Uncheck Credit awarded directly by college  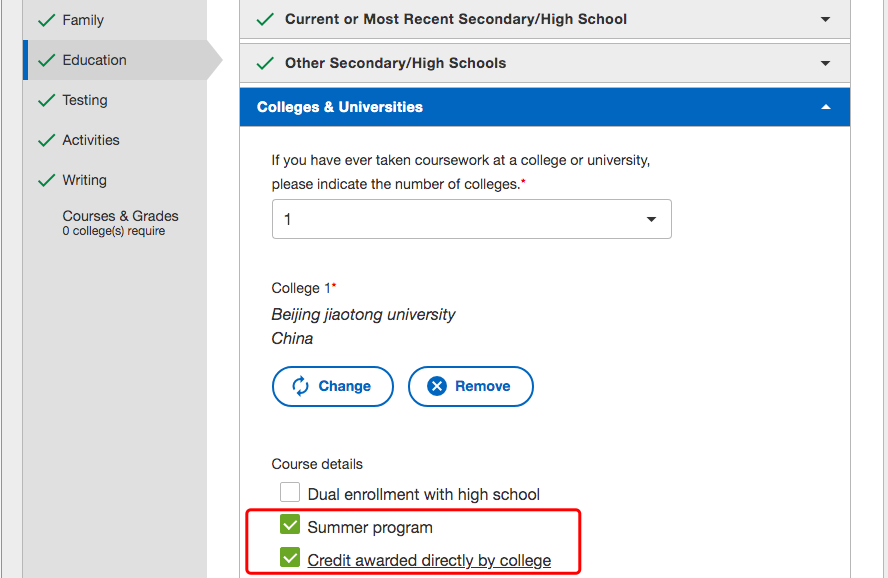coord(290,558)
